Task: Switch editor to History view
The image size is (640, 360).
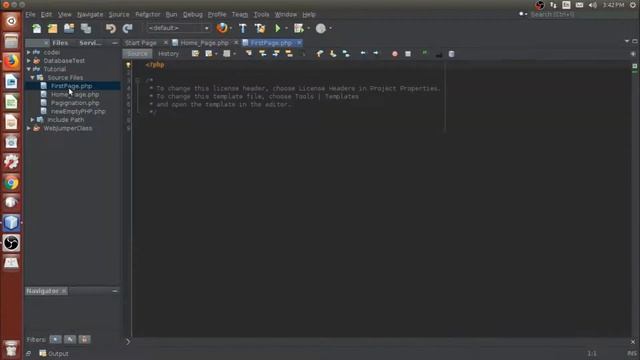Action: (x=168, y=53)
